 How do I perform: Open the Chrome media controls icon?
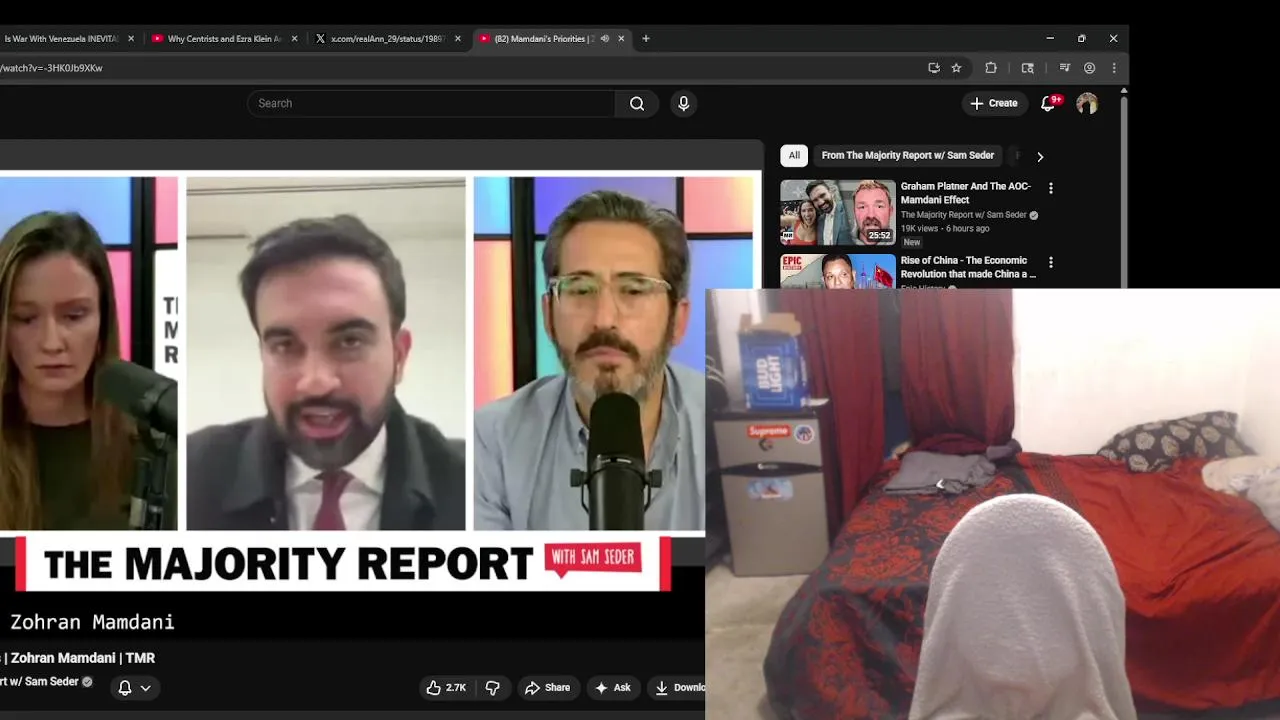coord(1064,68)
